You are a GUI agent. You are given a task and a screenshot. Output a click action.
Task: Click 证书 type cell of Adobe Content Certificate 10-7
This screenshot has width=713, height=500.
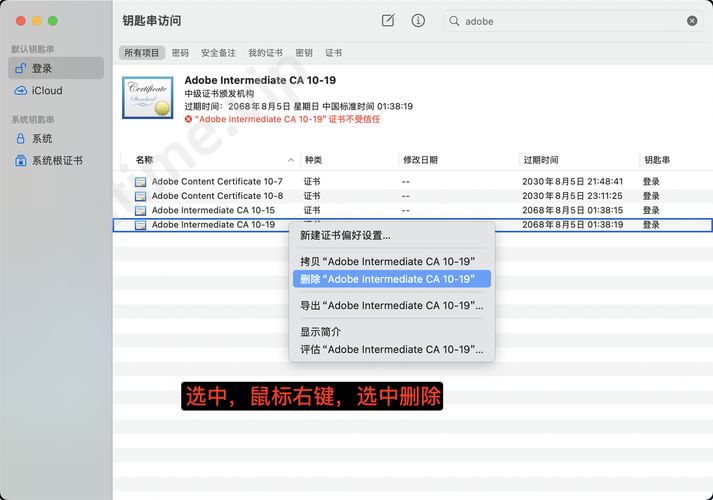pos(312,181)
